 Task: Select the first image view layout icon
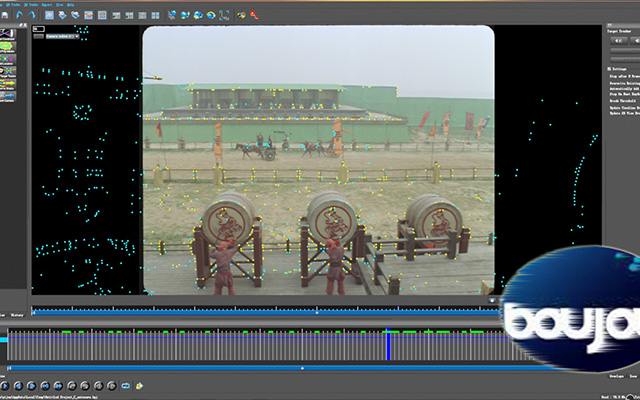click(x=116, y=16)
